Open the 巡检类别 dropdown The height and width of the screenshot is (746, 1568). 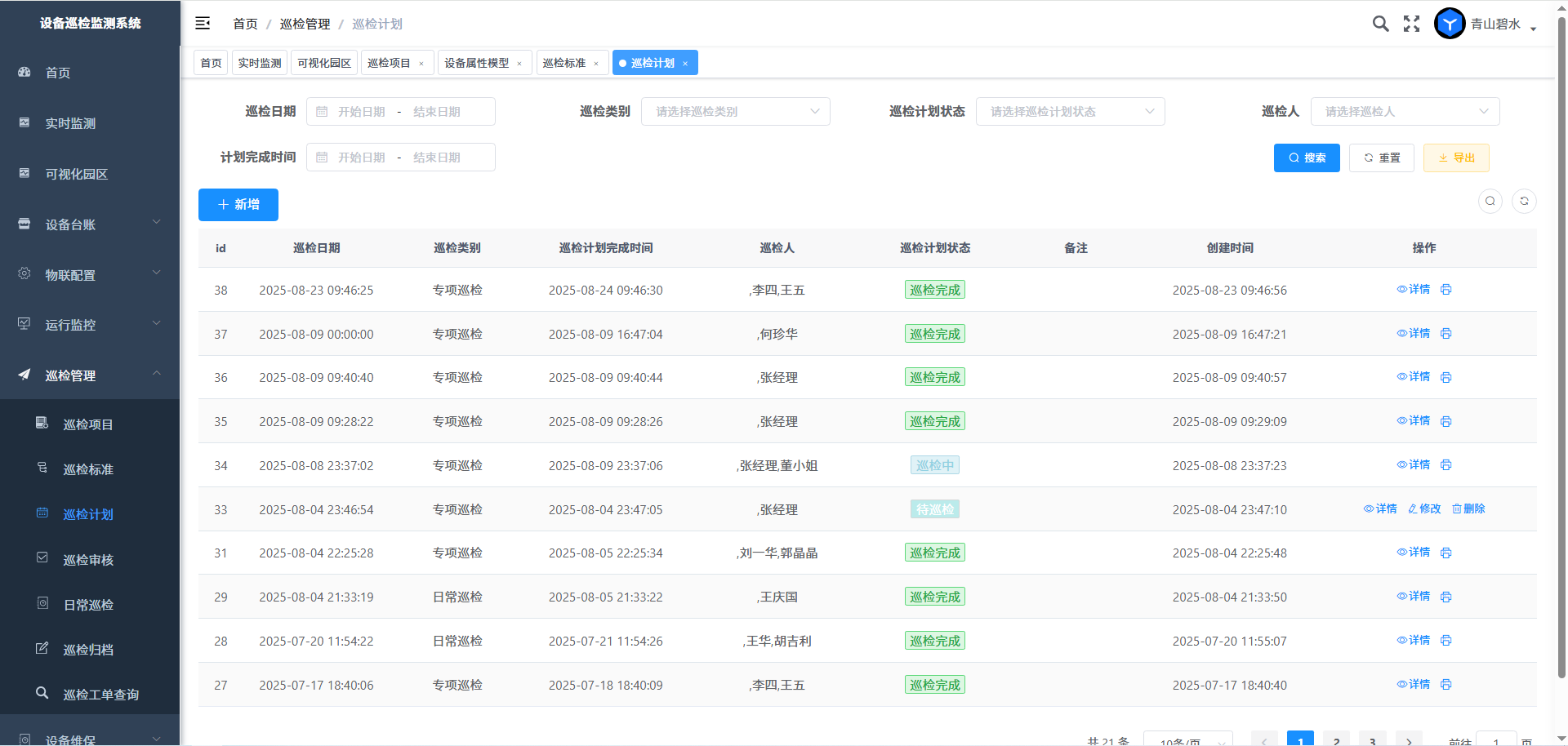pyautogui.click(x=735, y=112)
